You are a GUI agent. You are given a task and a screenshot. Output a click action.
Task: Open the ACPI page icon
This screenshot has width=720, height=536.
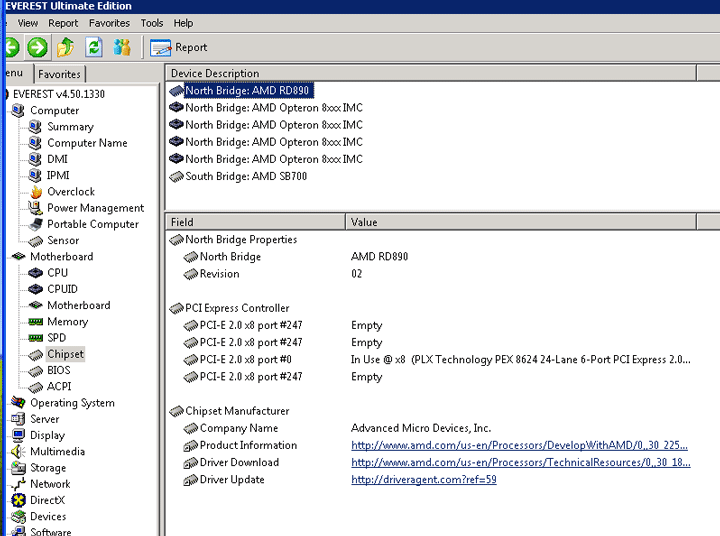point(35,387)
